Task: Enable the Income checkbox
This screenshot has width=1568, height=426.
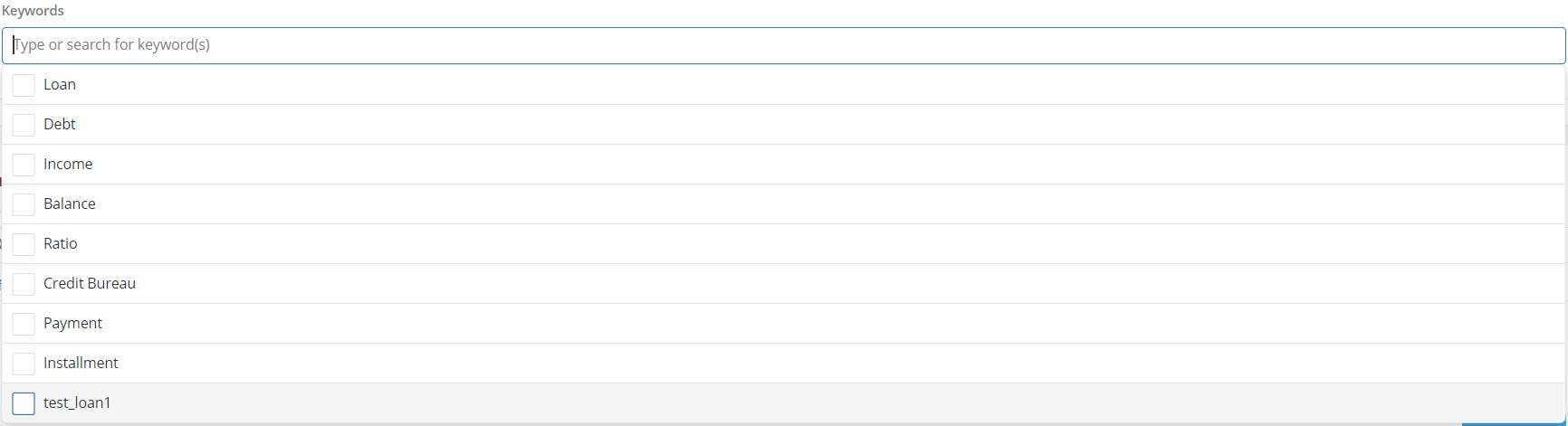Action: point(24,165)
